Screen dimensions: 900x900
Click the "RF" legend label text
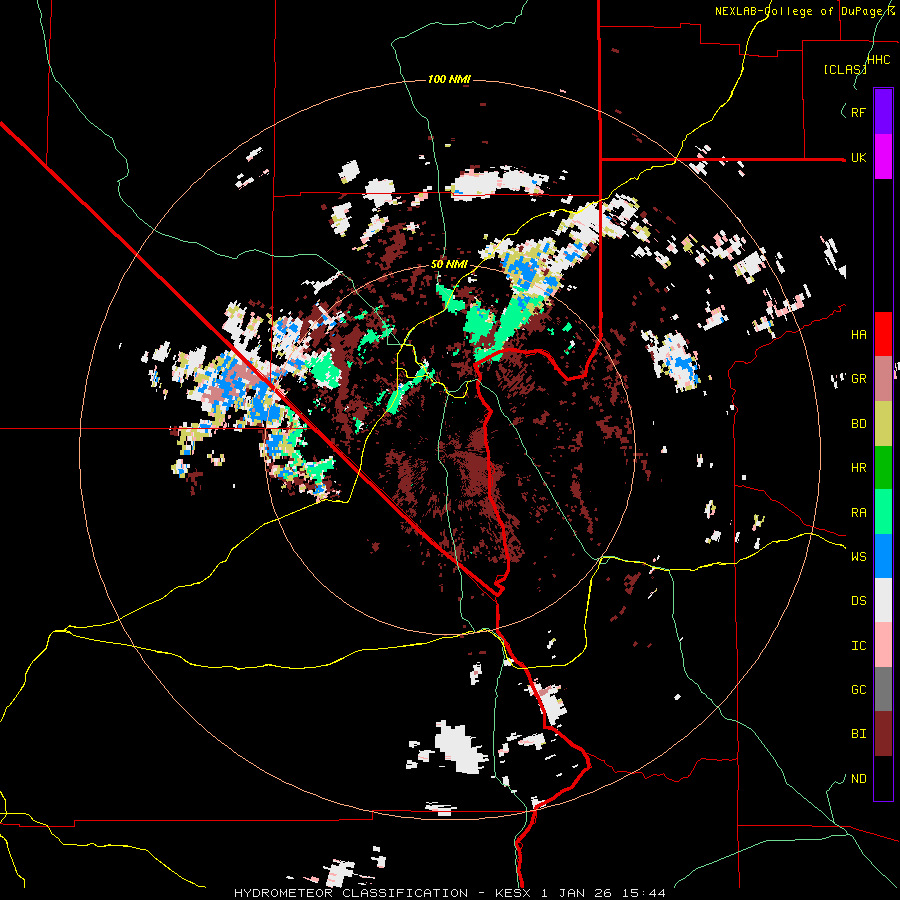pos(858,112)
